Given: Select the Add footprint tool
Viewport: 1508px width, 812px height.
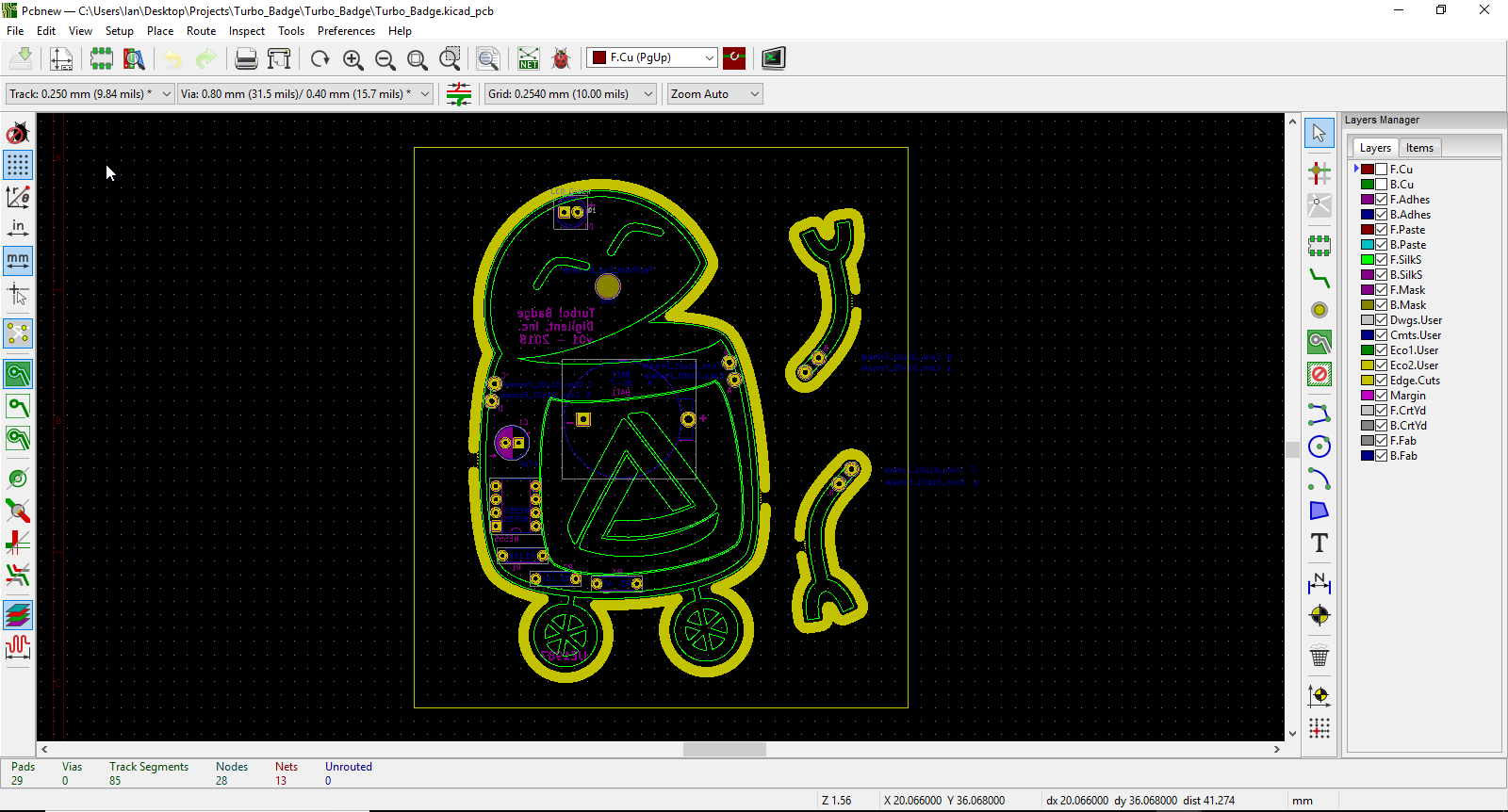Looking at the screenshot, I should 1319,246.
